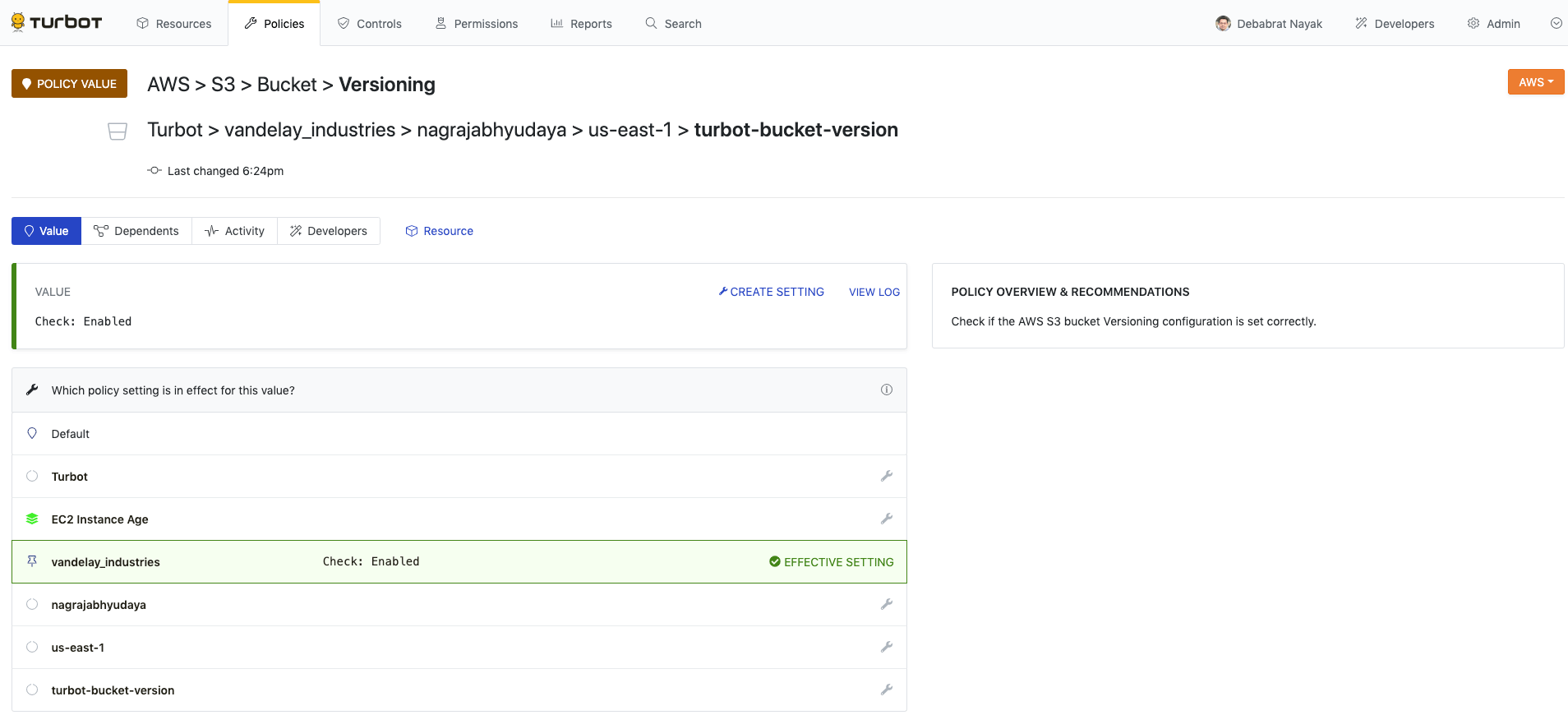Click the bucket resource icon beside the Turbot breadcrumb

pyautogui.click(x=118, y=131)
